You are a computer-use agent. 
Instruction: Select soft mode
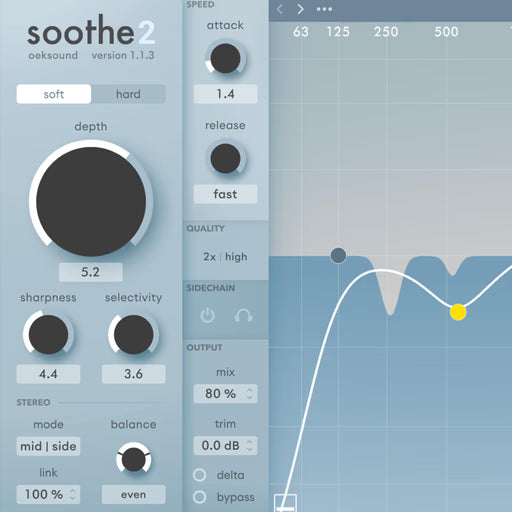(x=54, y=94)
